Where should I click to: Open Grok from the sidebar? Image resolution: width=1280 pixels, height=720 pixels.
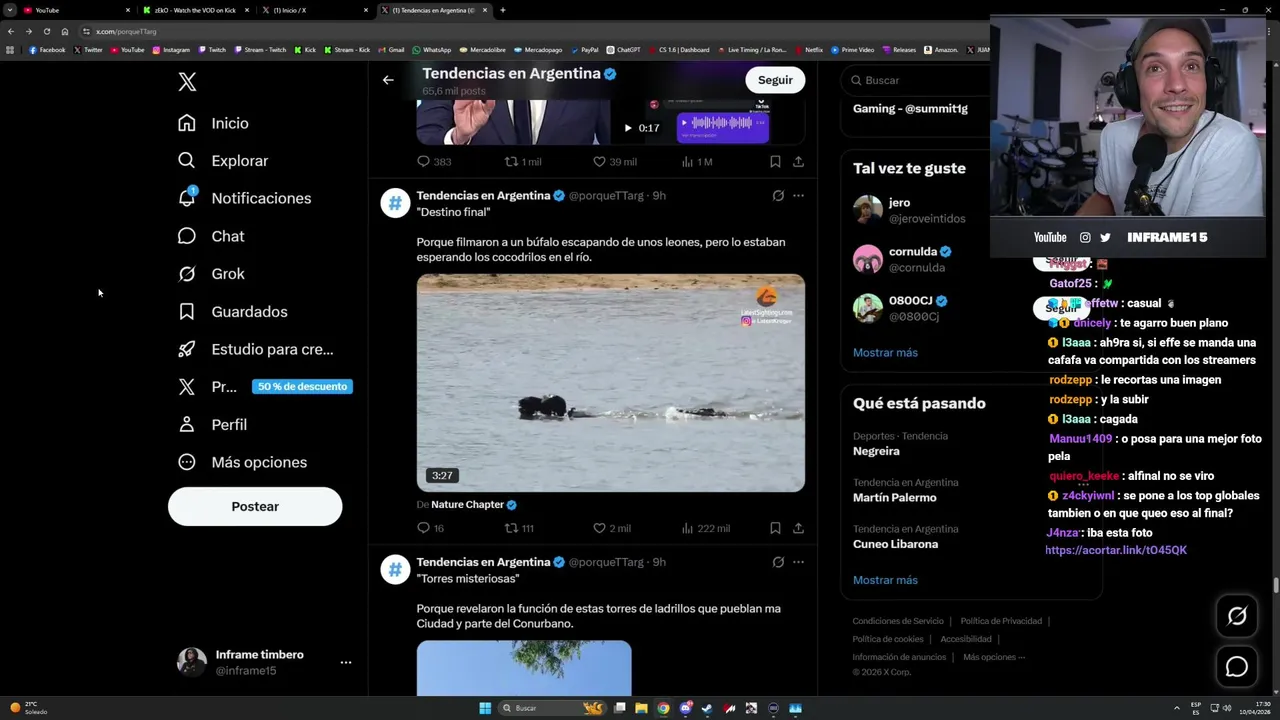pyautogui.click(x=210, y=274)
